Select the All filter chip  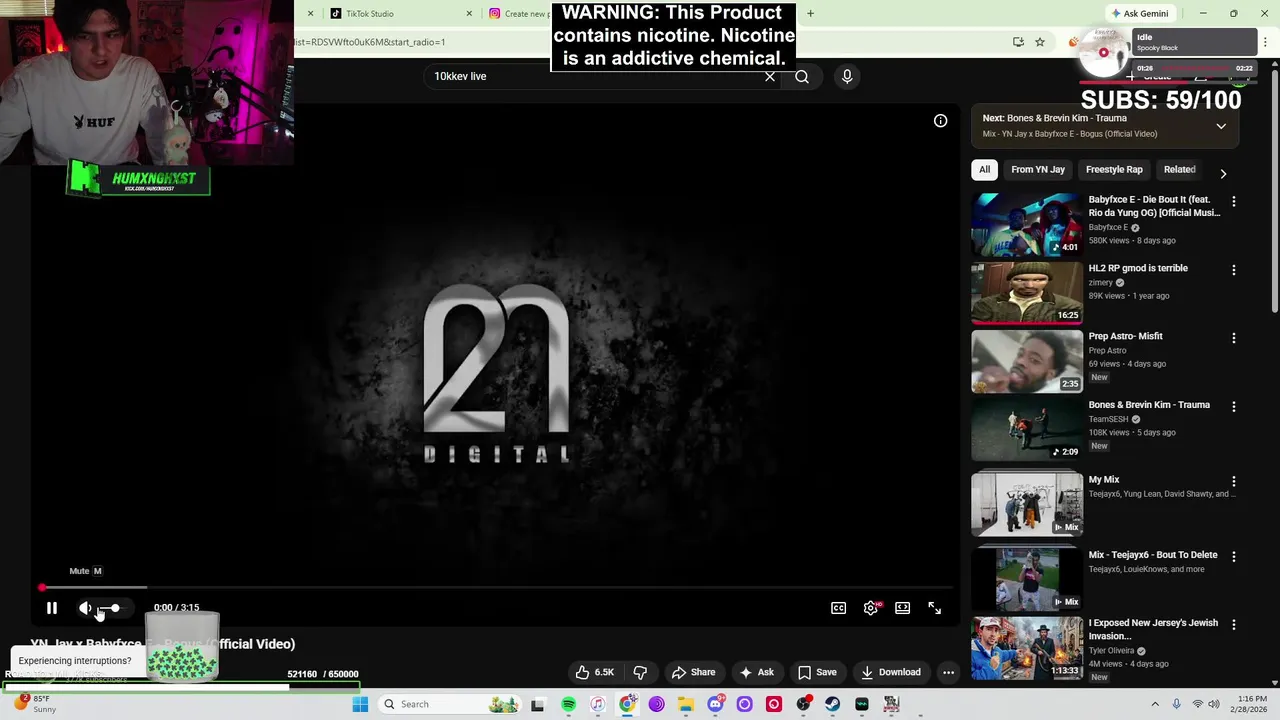click(984, 169)
